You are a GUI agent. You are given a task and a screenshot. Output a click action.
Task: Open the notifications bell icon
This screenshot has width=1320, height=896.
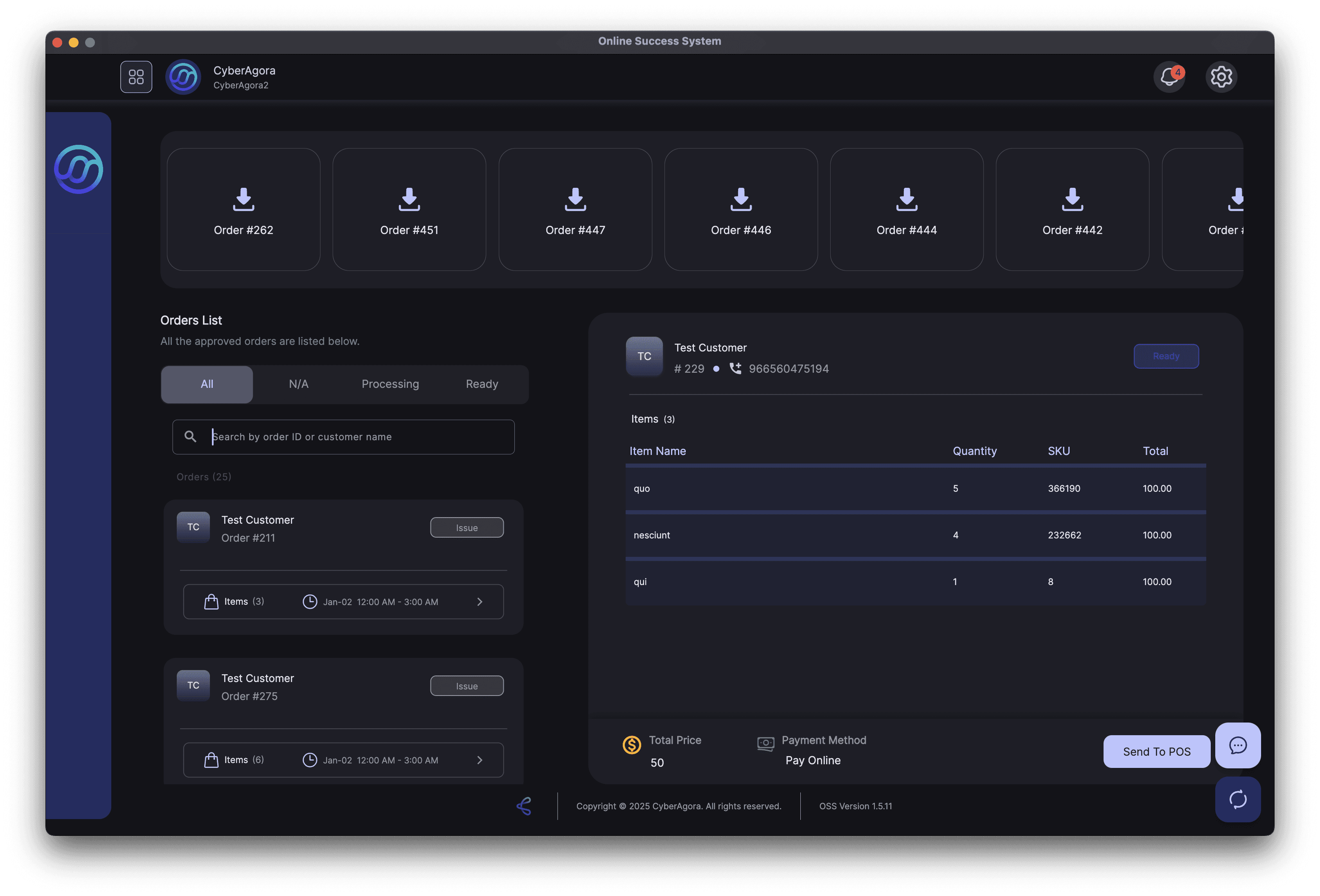point(1169,77)
